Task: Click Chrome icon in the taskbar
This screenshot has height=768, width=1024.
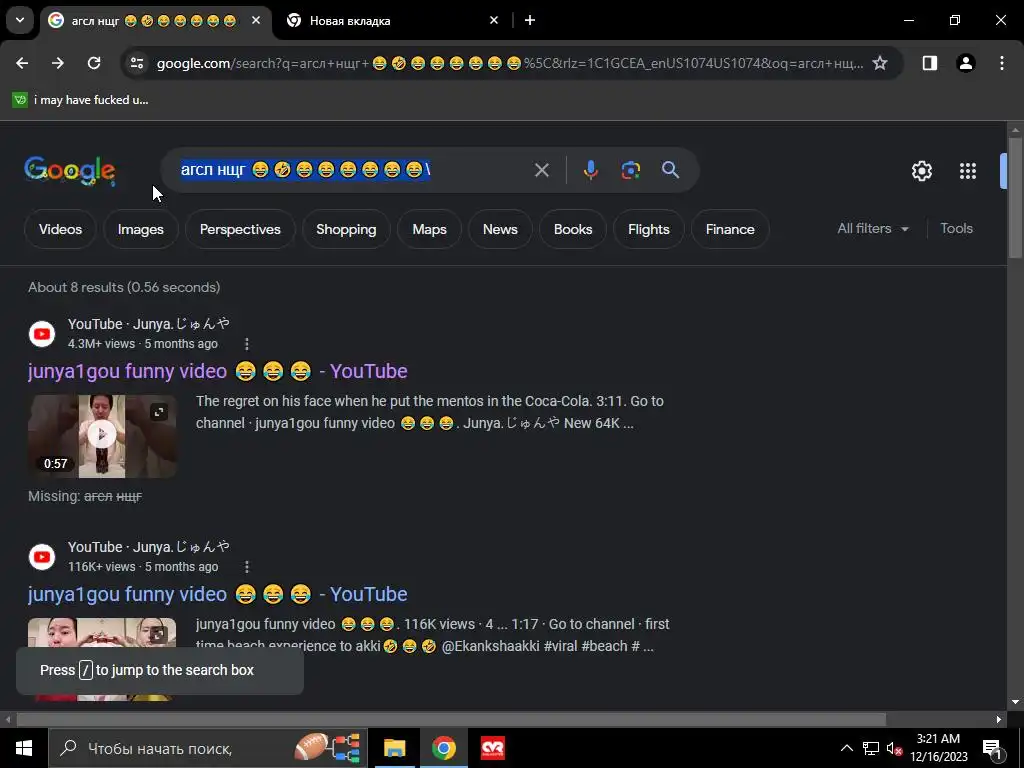Action: point(443,748)
